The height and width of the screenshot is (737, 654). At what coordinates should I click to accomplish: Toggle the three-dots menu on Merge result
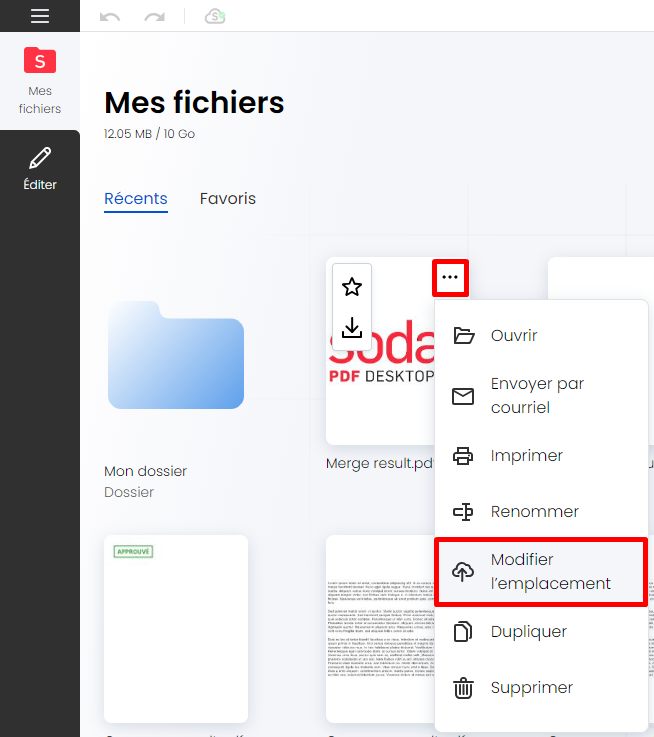click(450, 277)
